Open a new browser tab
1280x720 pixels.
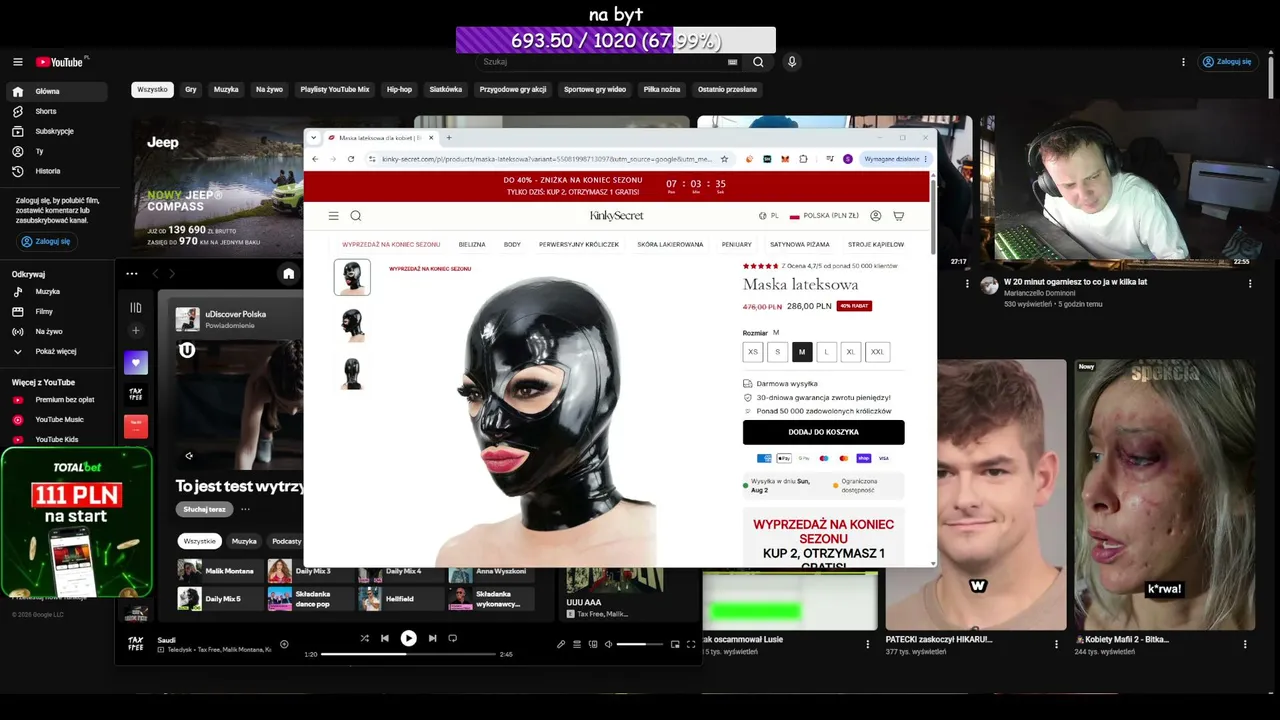pyautogui.click(x=448, y=138)
